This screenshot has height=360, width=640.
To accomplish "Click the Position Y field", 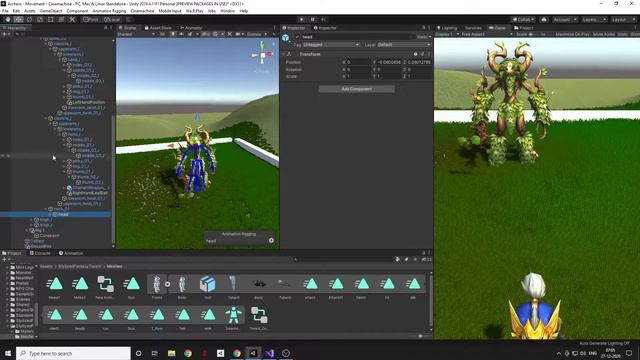I will click(389, 62).
